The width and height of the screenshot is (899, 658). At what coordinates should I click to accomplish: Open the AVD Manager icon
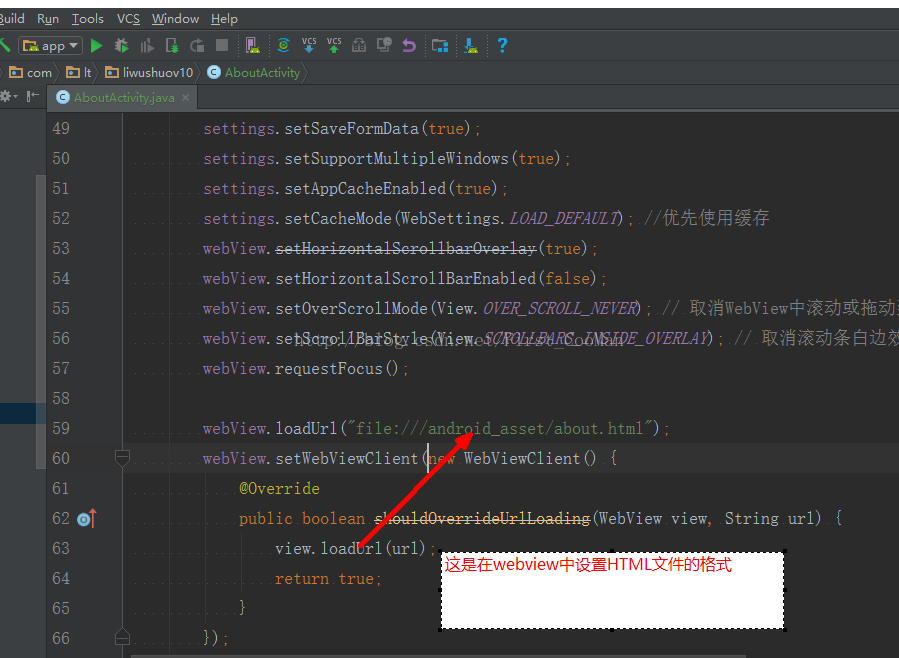pos(252,45)
